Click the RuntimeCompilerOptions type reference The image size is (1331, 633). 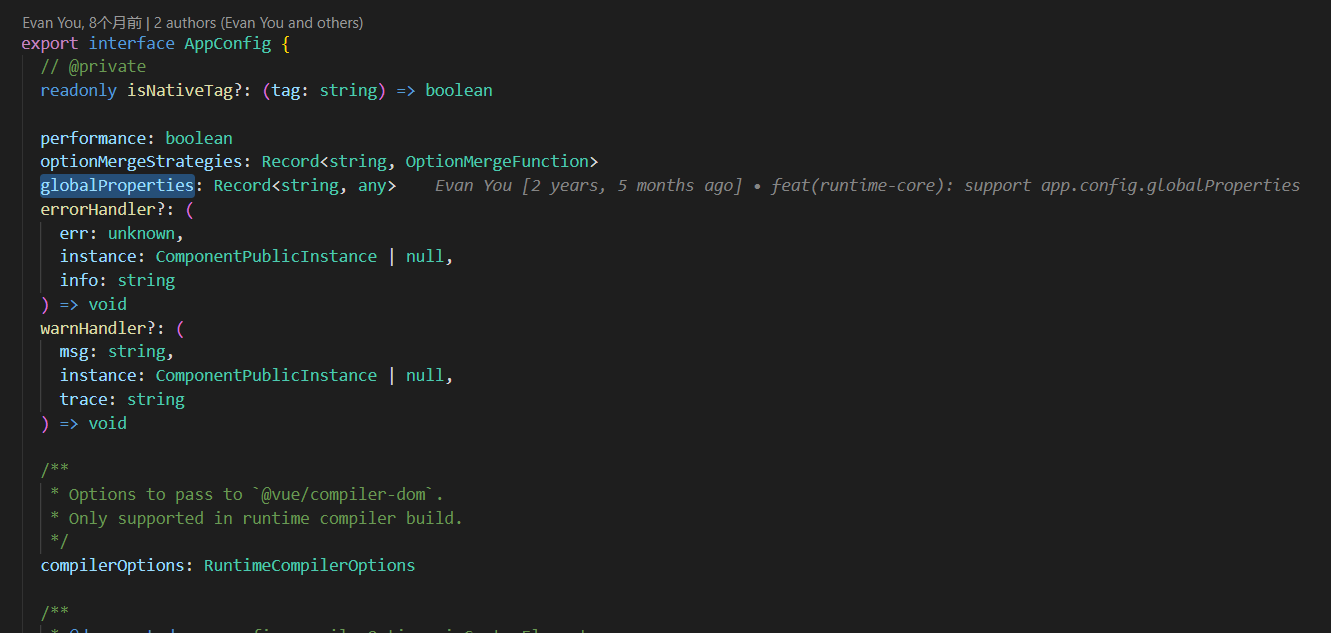pos(309,565)
